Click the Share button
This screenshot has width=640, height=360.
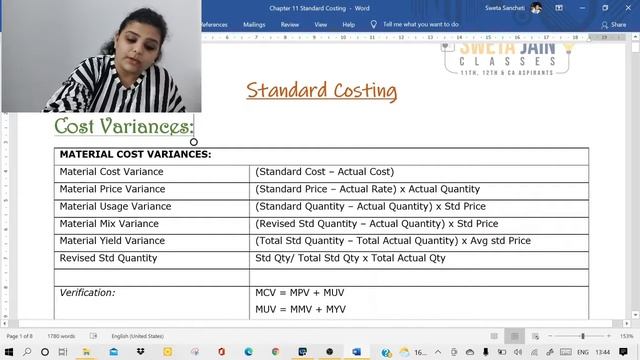pyautogui.click(x=613, y=25)
